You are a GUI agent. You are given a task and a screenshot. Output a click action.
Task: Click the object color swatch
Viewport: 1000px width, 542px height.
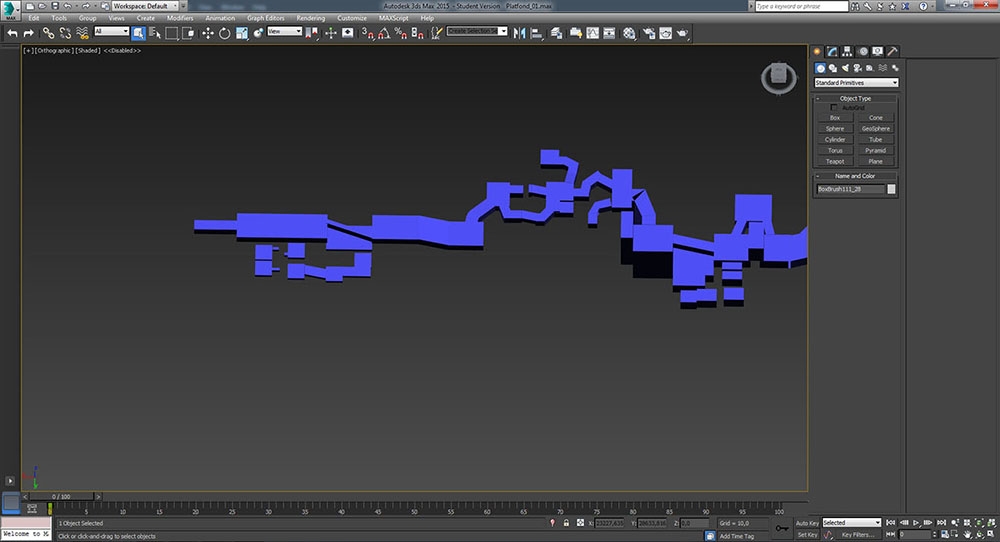point(891,188)
